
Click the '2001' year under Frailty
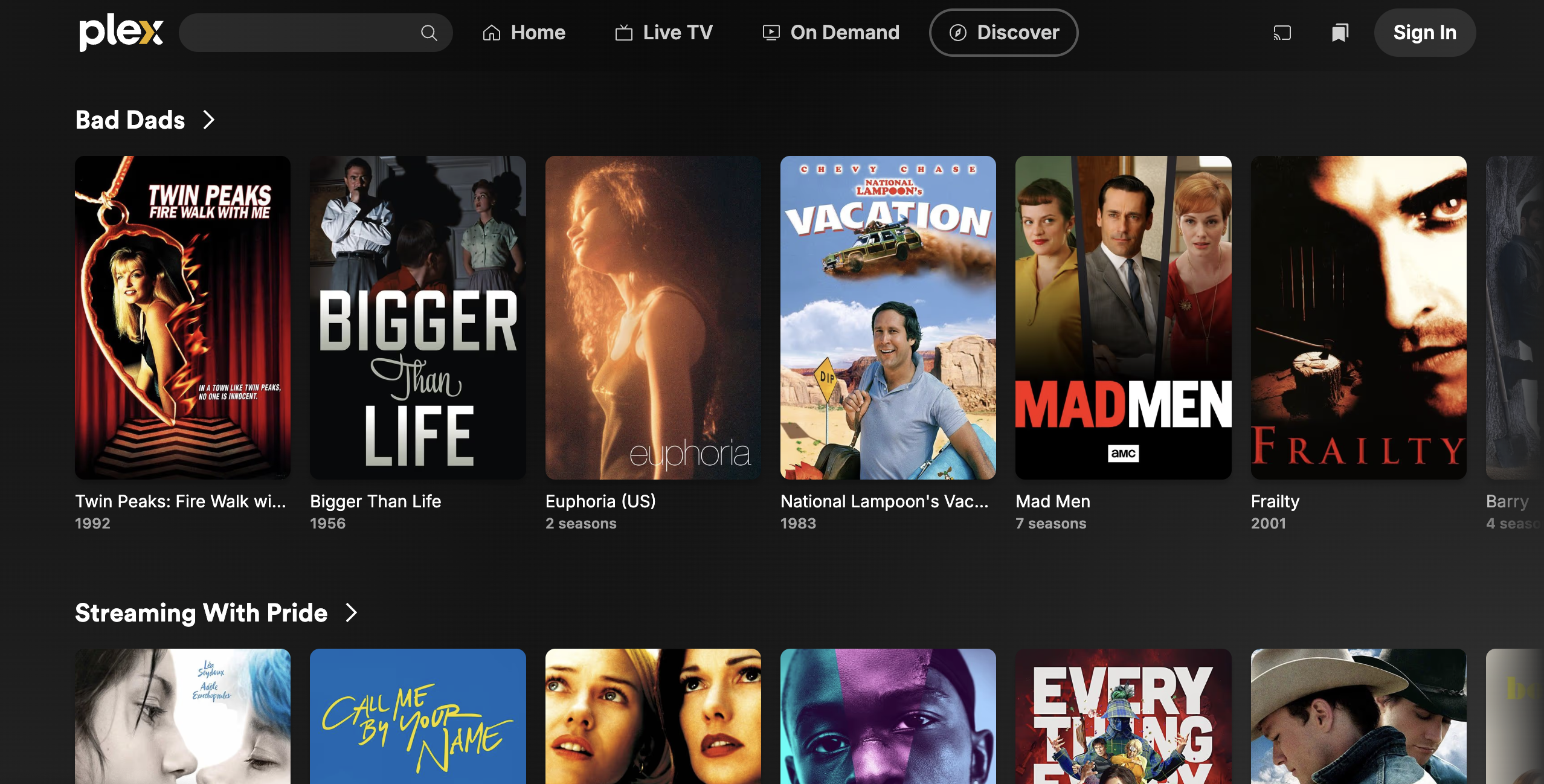click(1269, 524)
